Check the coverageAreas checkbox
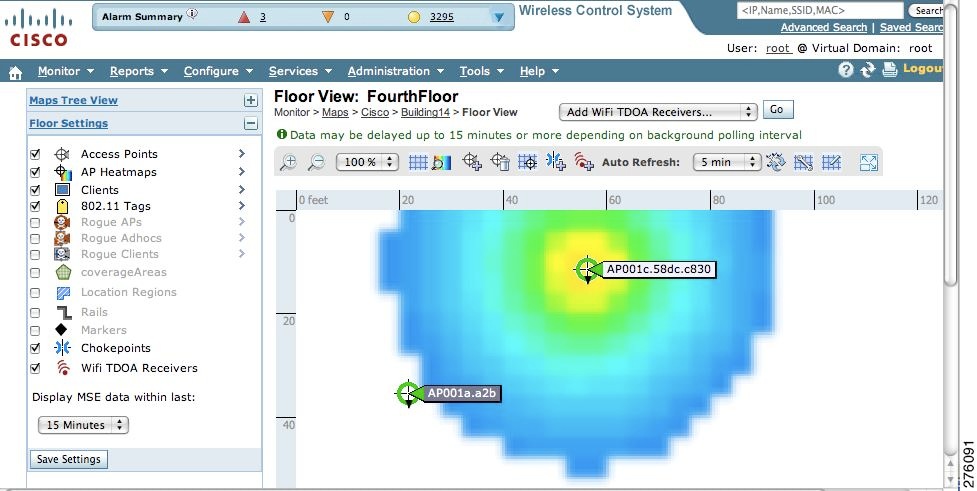 click(35, 273)
